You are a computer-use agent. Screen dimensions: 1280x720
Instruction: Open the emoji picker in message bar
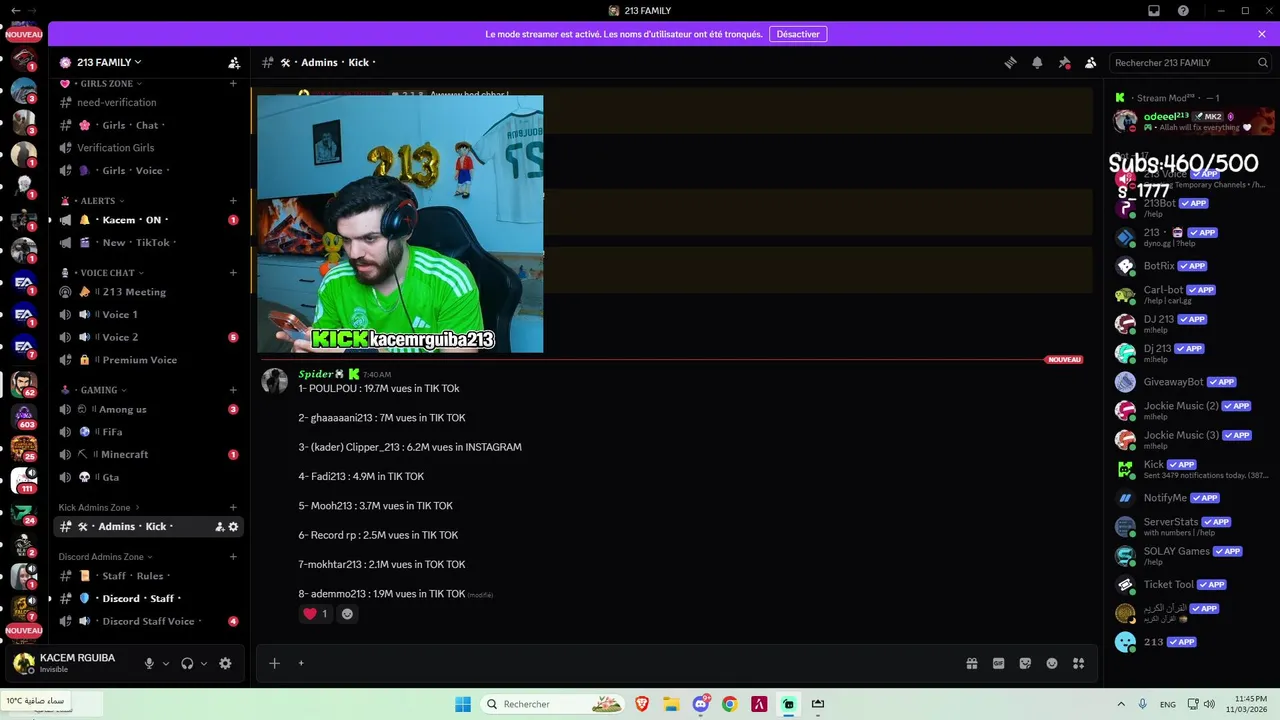point(1052,663)
